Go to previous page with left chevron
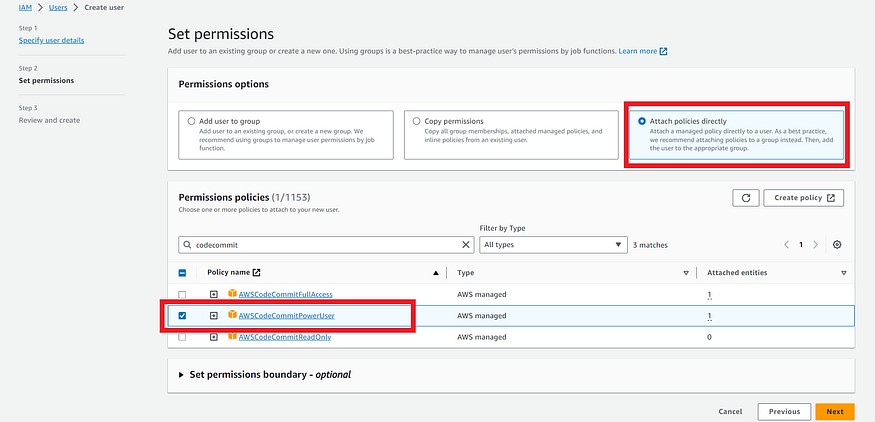 (x=786, y=244)
